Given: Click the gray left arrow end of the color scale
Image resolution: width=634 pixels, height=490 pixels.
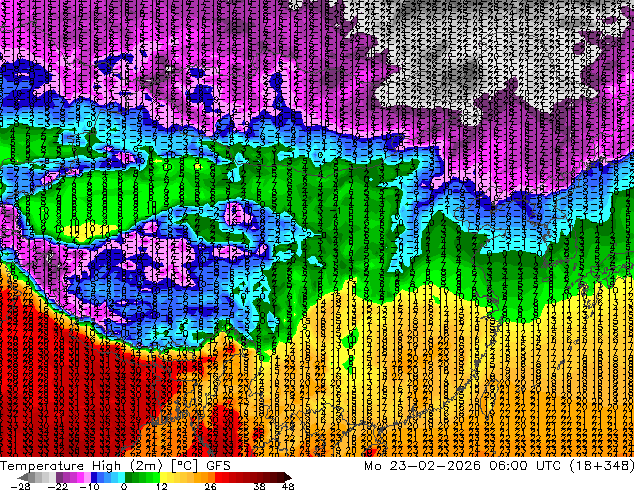Looking at the screenshot, I should (23, 477).
